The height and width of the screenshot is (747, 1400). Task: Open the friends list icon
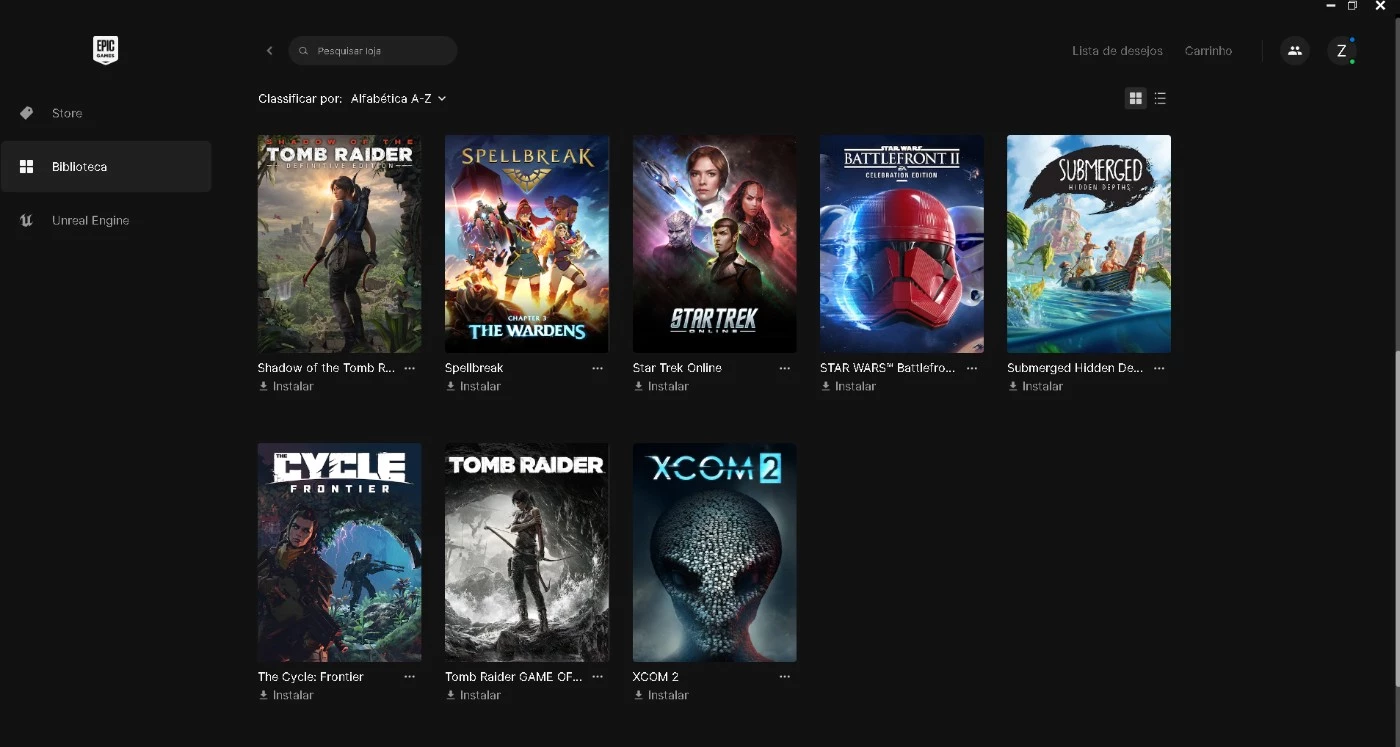1295,50
